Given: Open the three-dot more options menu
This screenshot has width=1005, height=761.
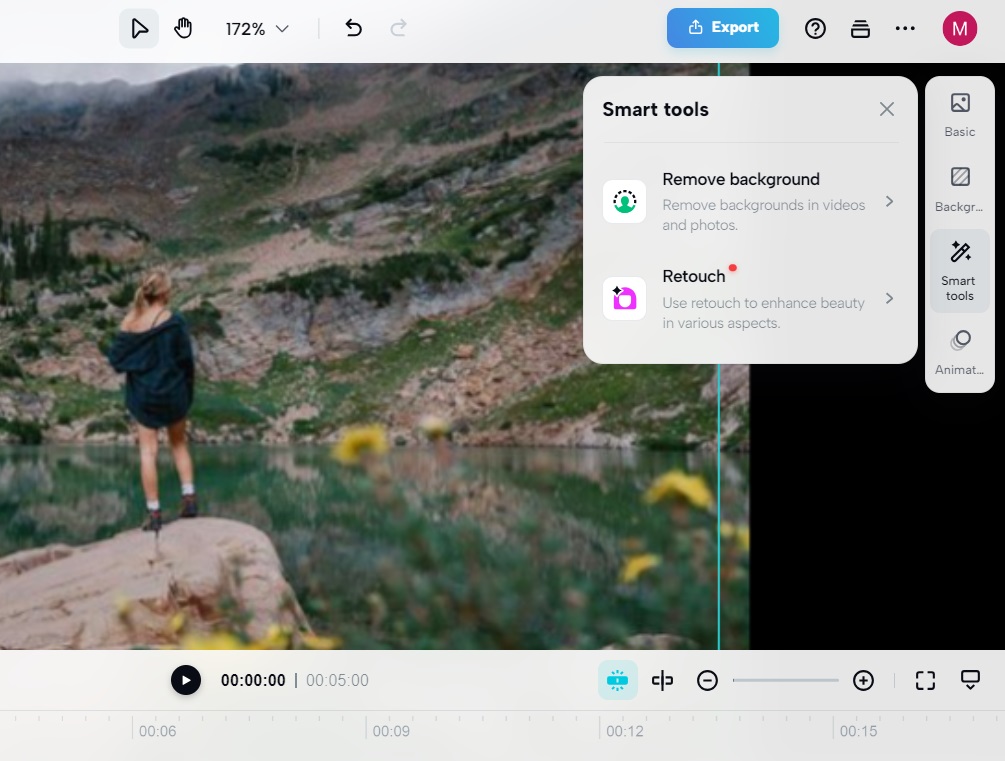Looking at the screenshot, I should [905, 28].
